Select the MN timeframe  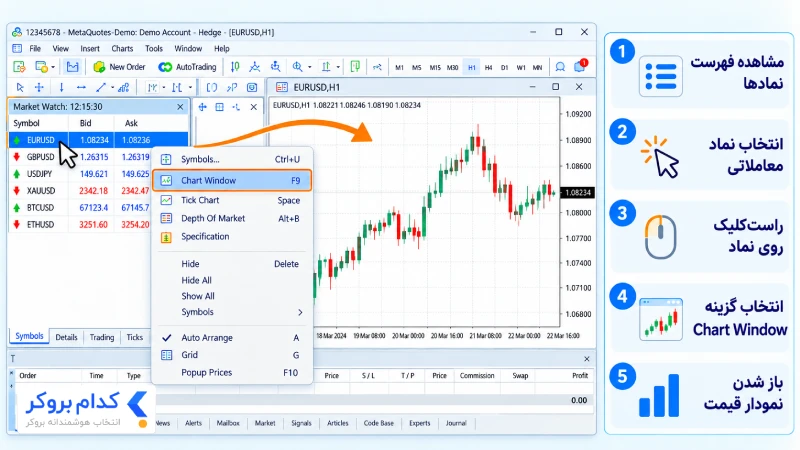(537, 67)
